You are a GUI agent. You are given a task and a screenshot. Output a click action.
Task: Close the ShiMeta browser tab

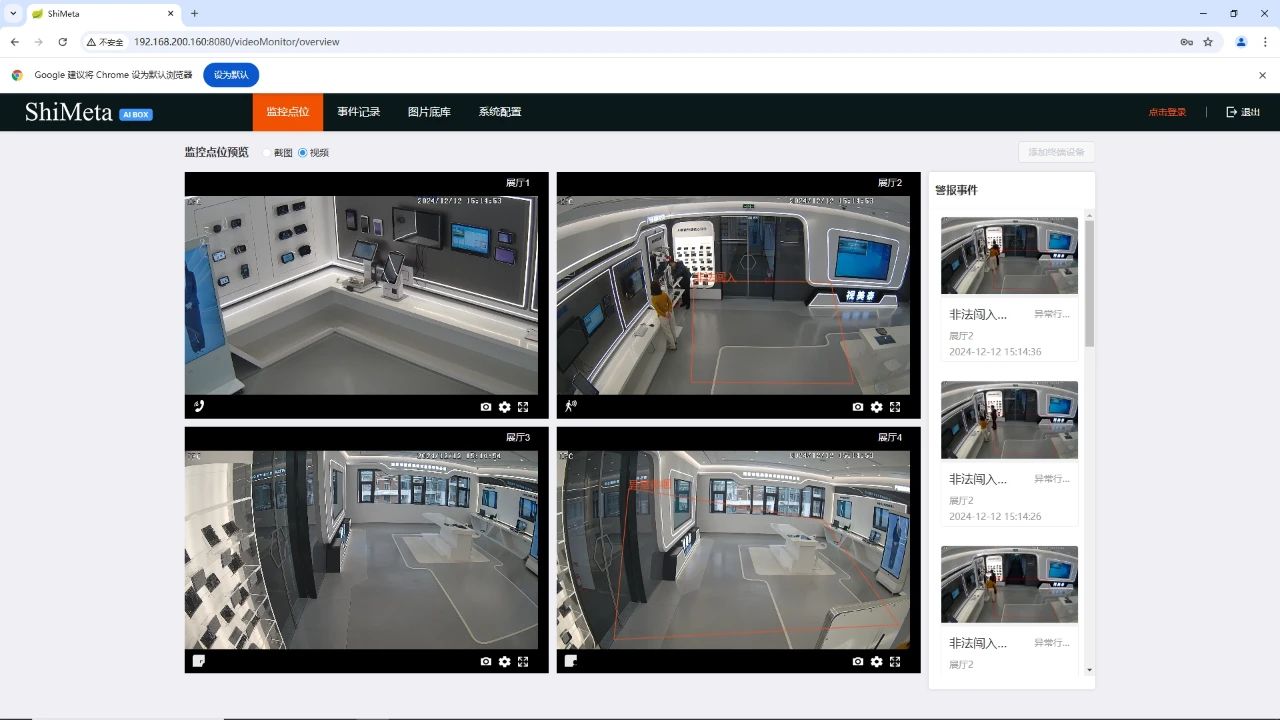pyautogui.click(x=170, y=14)
